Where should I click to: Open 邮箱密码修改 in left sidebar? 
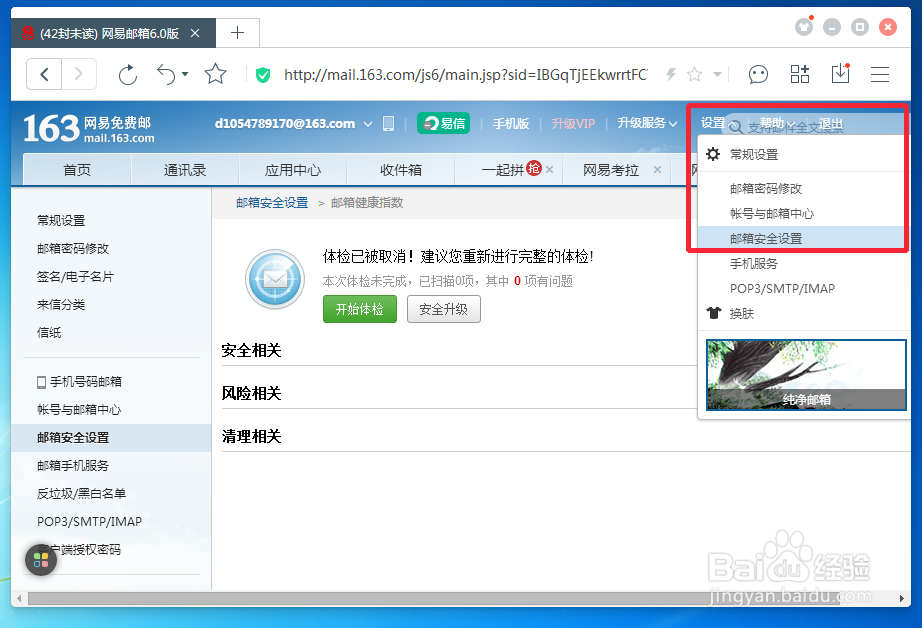tap(73, 249)
